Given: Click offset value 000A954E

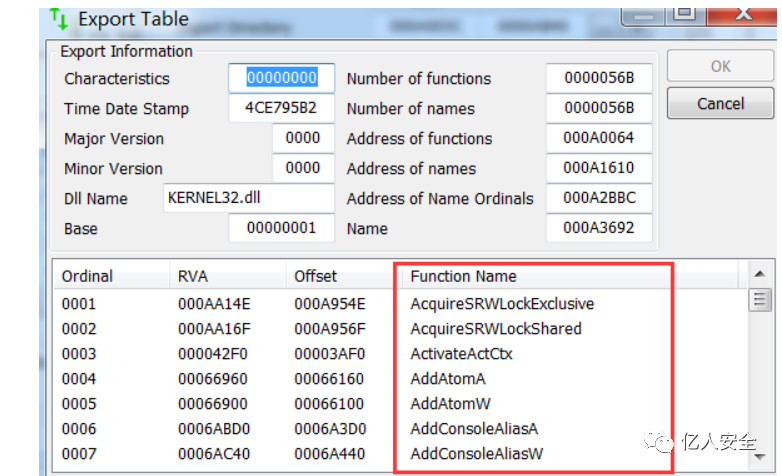Looking at the screenshot, I should coord(330,304).
